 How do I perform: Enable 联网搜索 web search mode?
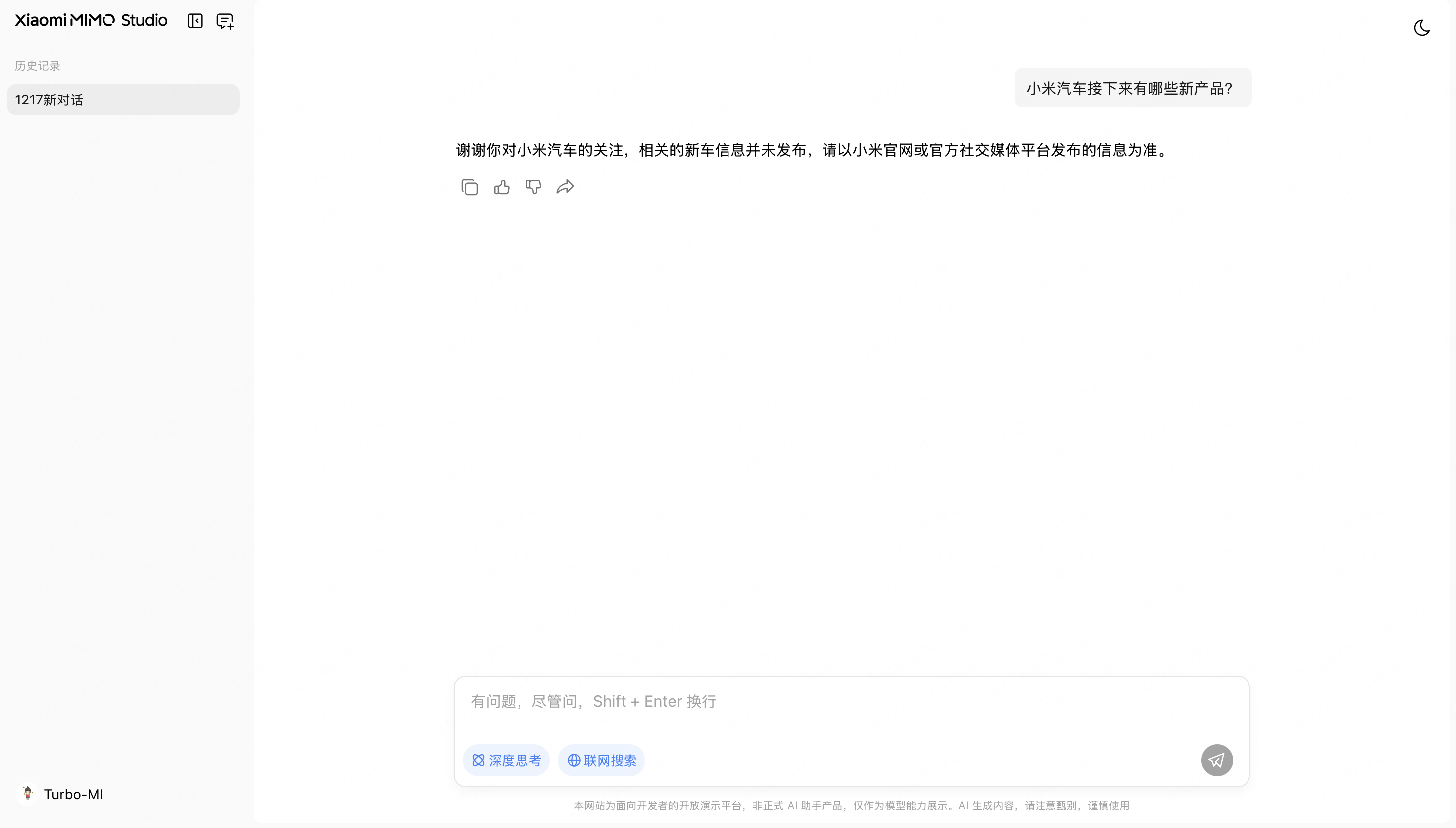click(601, 760)
